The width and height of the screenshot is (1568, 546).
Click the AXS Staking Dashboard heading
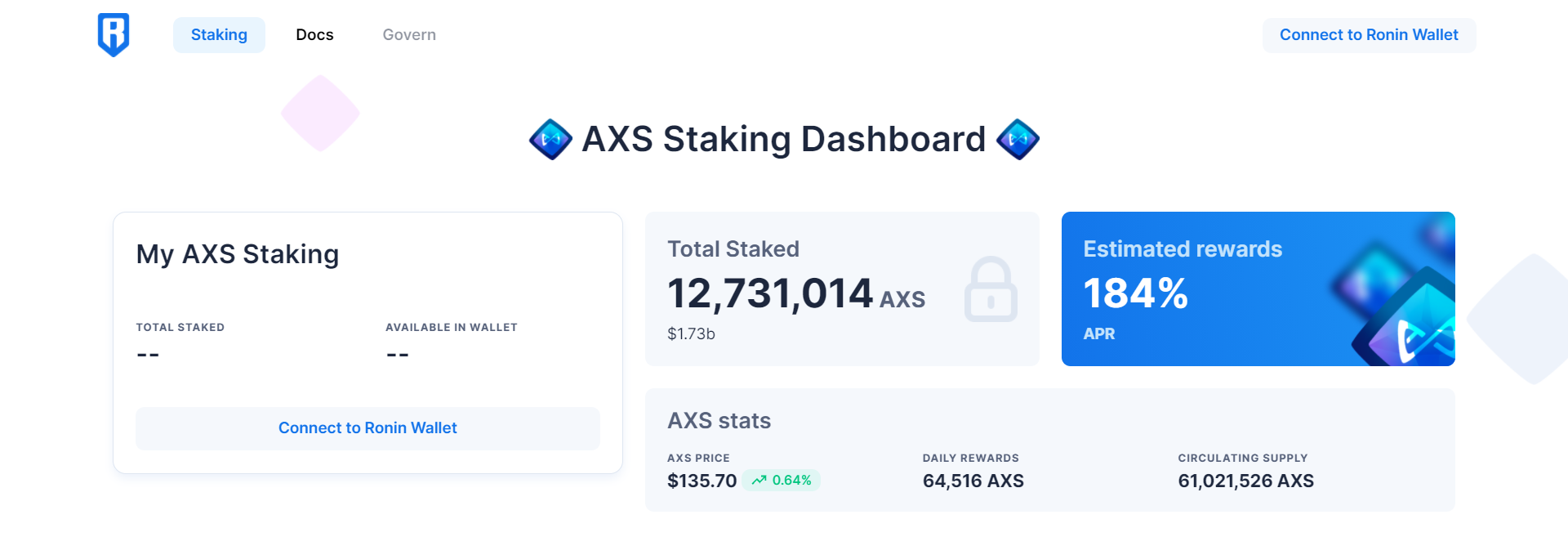[784, 139]
